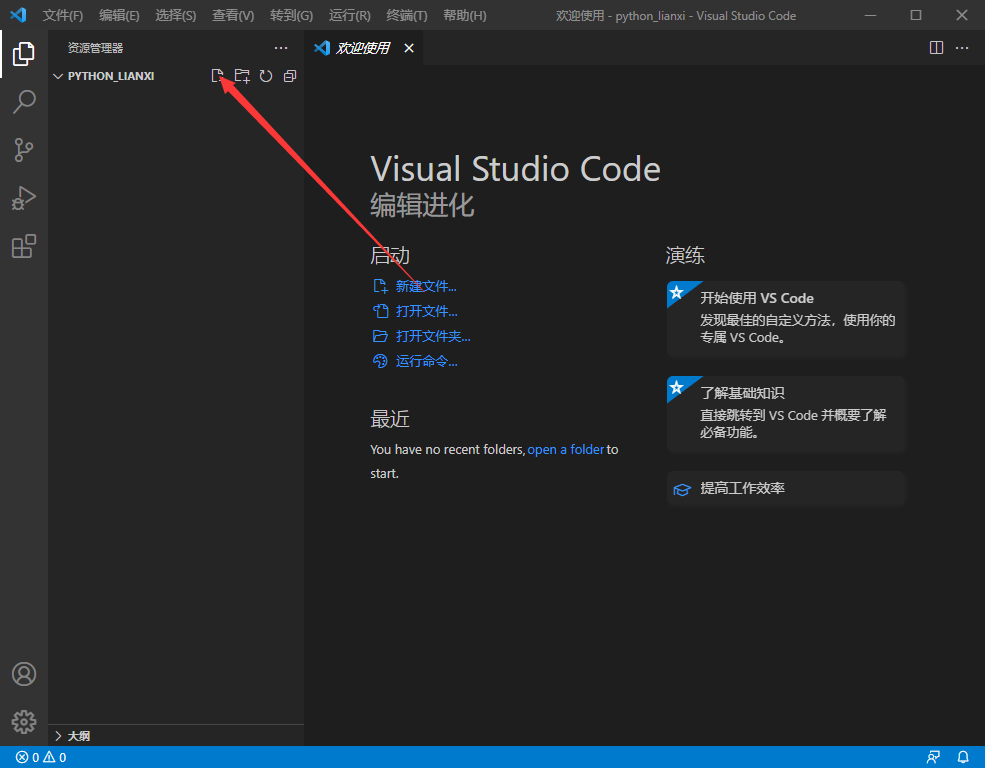Select the 欢迎使用 editor tab
985x768 pixels.
[x=362, y=48]
